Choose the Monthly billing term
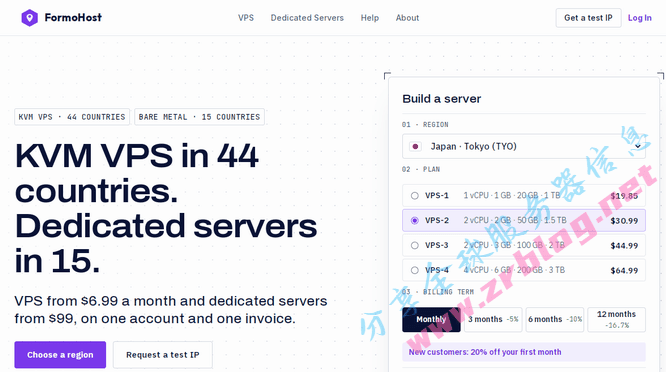666x372 pixels. (431, 319)
